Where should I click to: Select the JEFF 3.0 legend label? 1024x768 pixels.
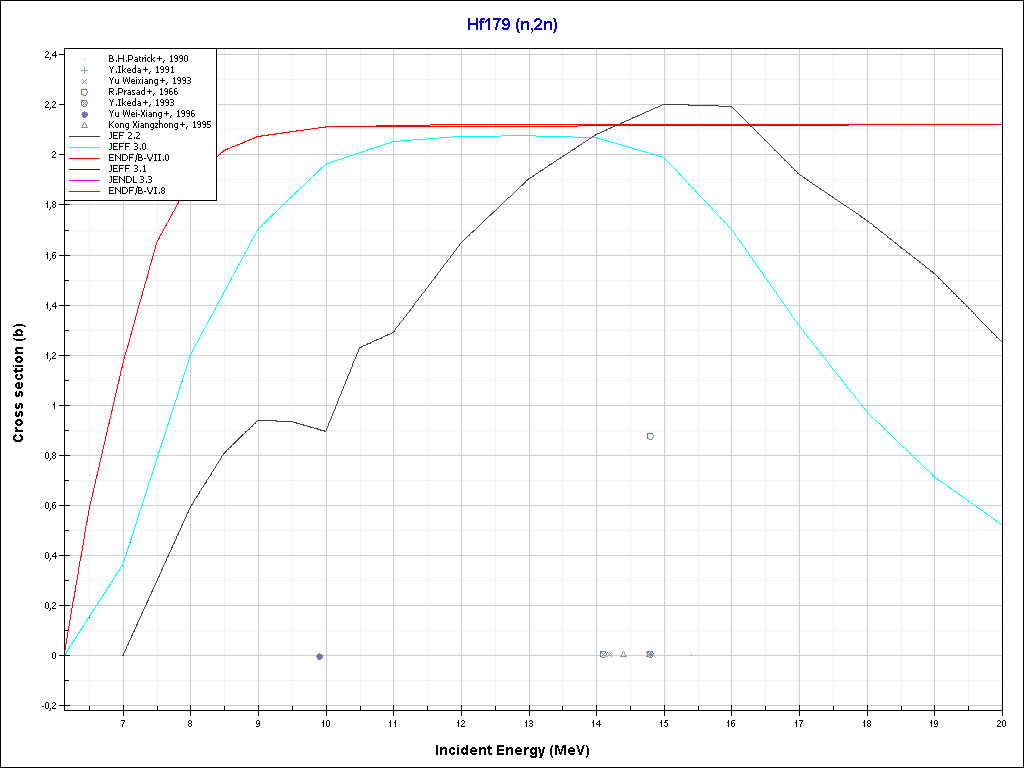[x=127, y=147]
